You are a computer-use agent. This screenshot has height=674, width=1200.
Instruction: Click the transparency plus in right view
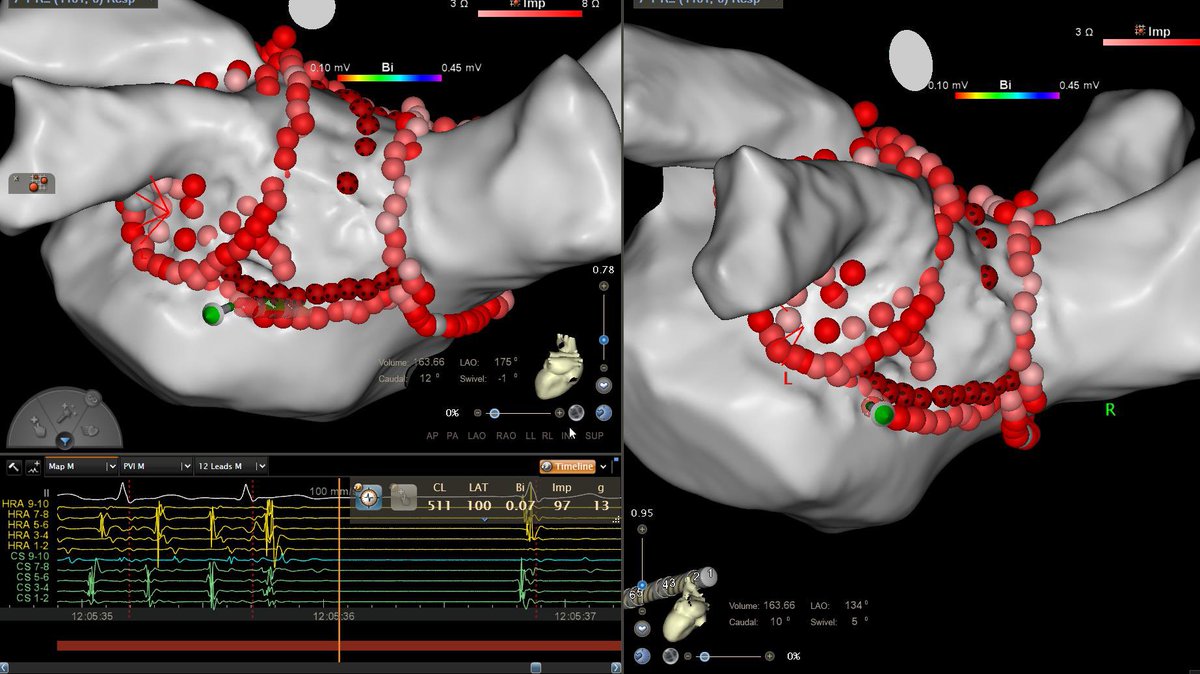(769, 656)
